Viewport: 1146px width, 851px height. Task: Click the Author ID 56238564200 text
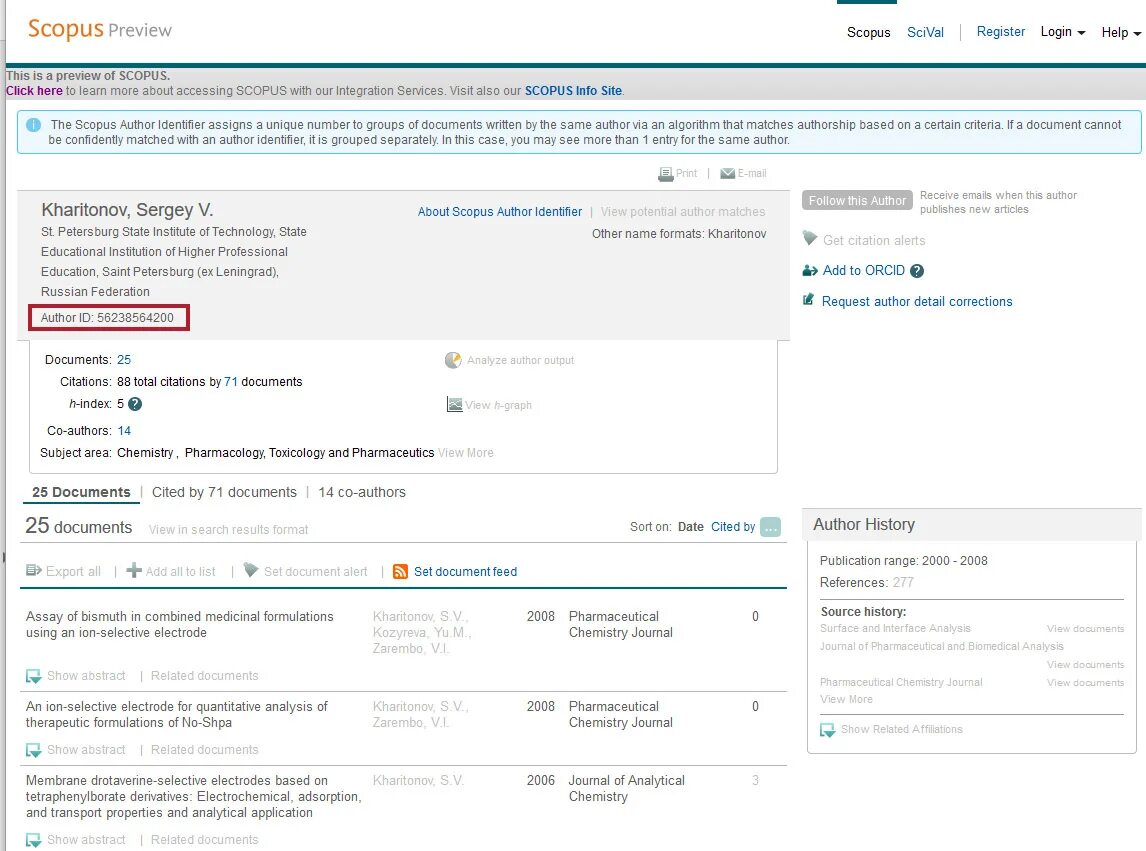point(107,317)
